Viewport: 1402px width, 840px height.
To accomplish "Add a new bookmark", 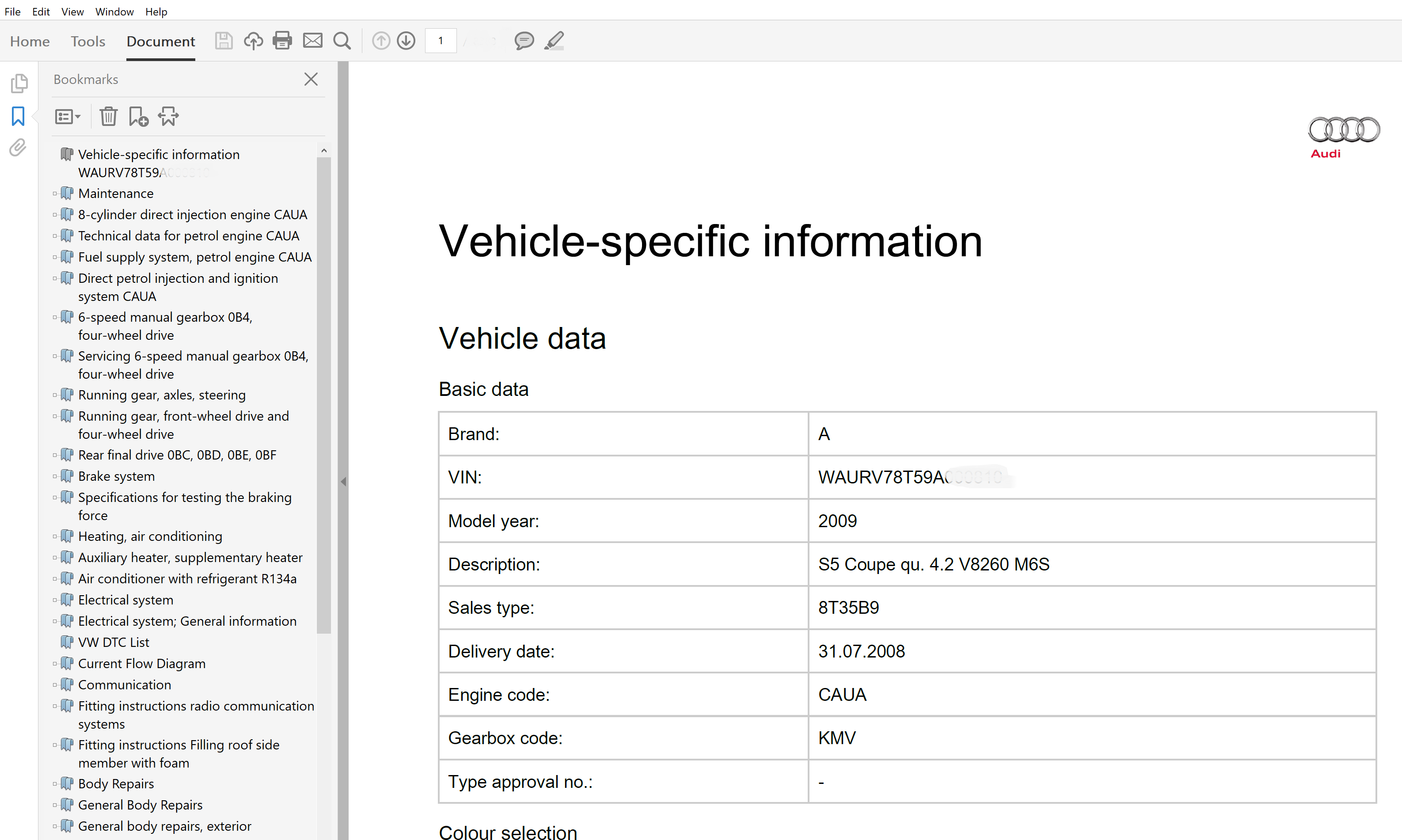I will 138,117.
